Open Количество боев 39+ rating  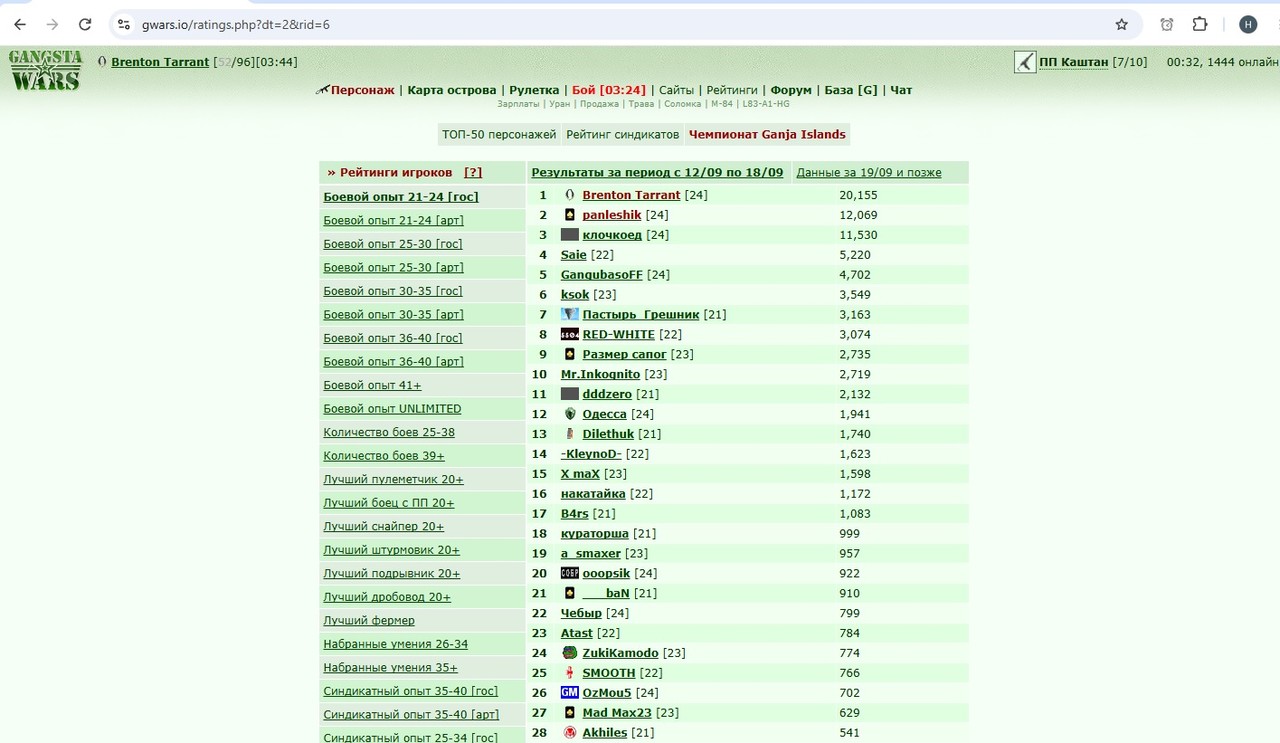pos(384,456)
